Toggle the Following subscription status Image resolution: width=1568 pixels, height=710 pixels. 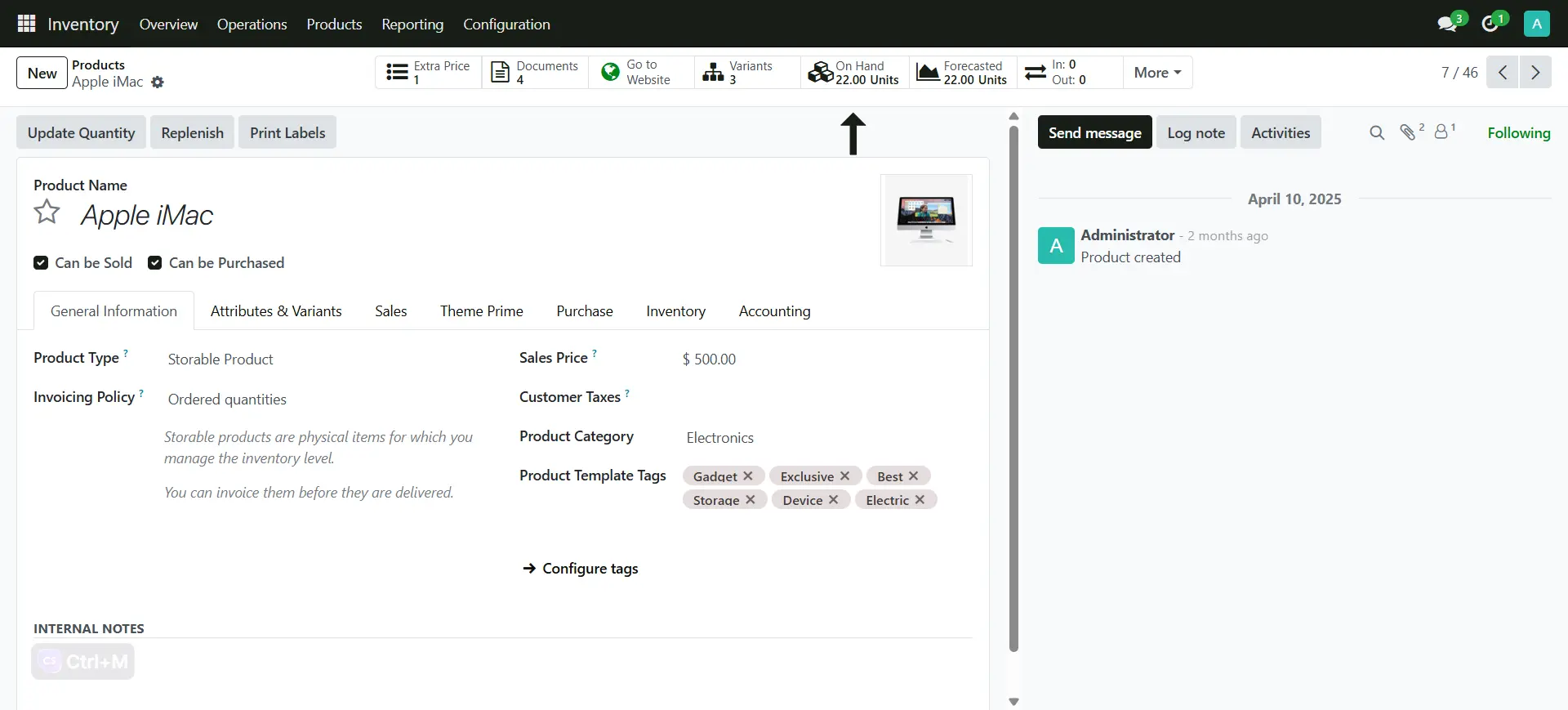tap(1518, 132)
